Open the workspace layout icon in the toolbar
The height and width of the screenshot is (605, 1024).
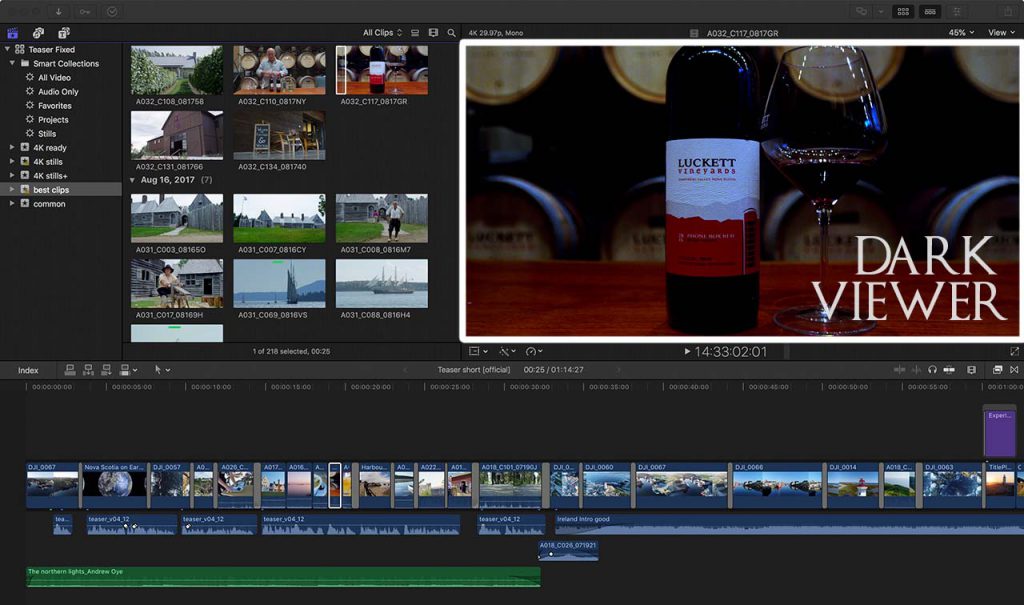click(x=862, y=12)
